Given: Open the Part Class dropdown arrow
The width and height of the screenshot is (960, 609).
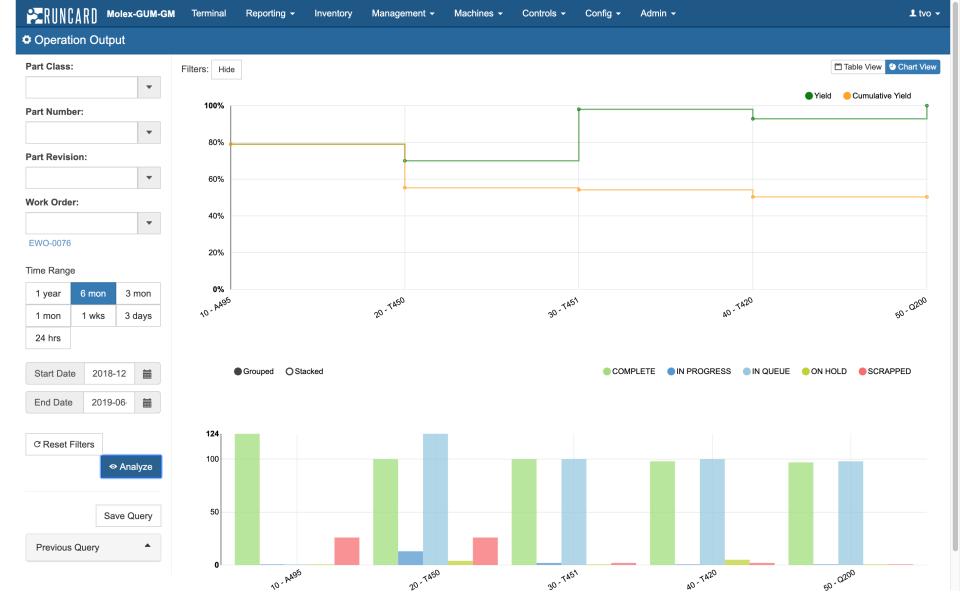Looking at the screenshot, I should [x=149, y=87].
